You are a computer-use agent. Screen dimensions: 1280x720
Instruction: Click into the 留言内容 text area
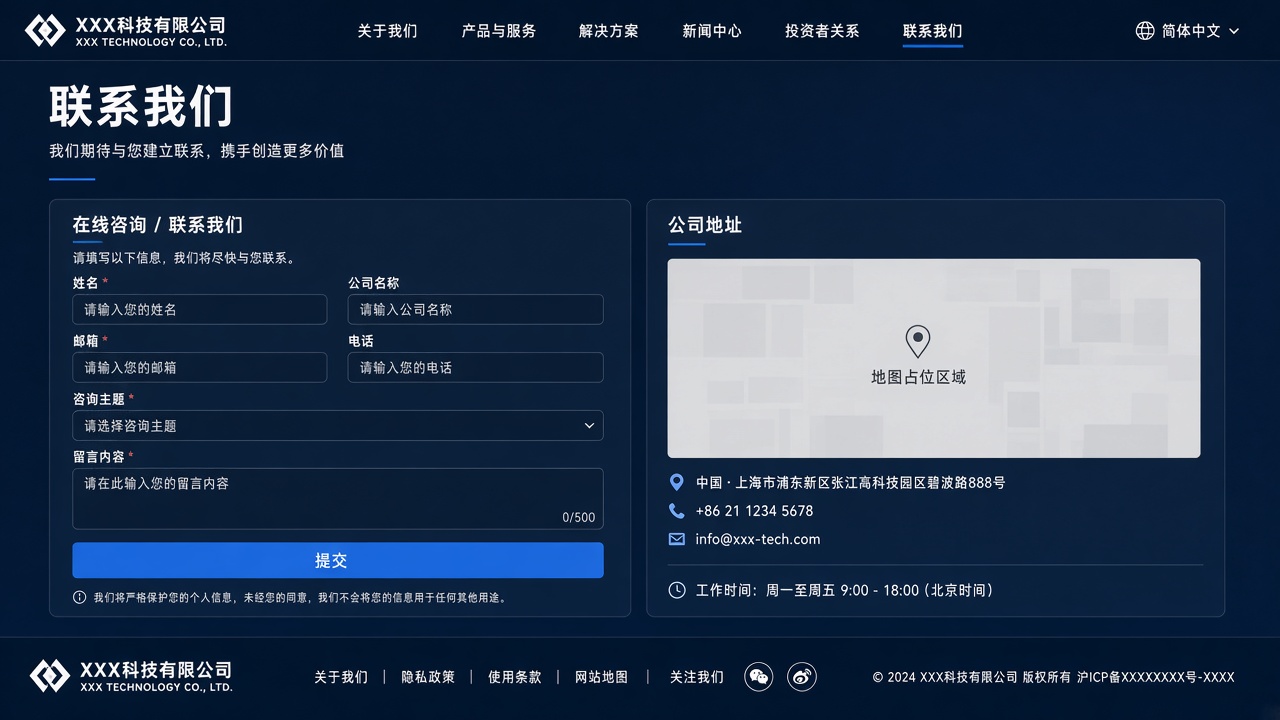tap(338, 498)
